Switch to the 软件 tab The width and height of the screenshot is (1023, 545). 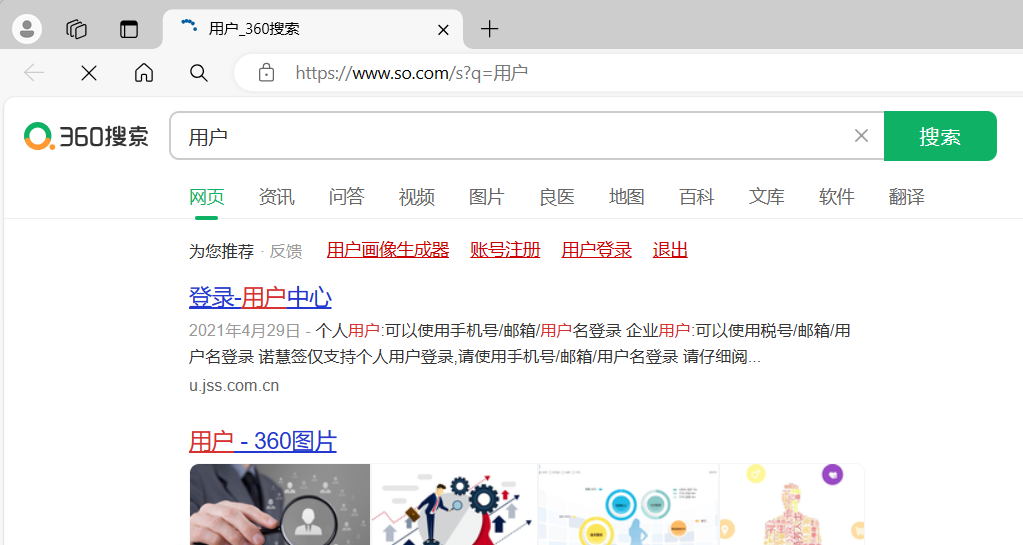tap(836, 196)
